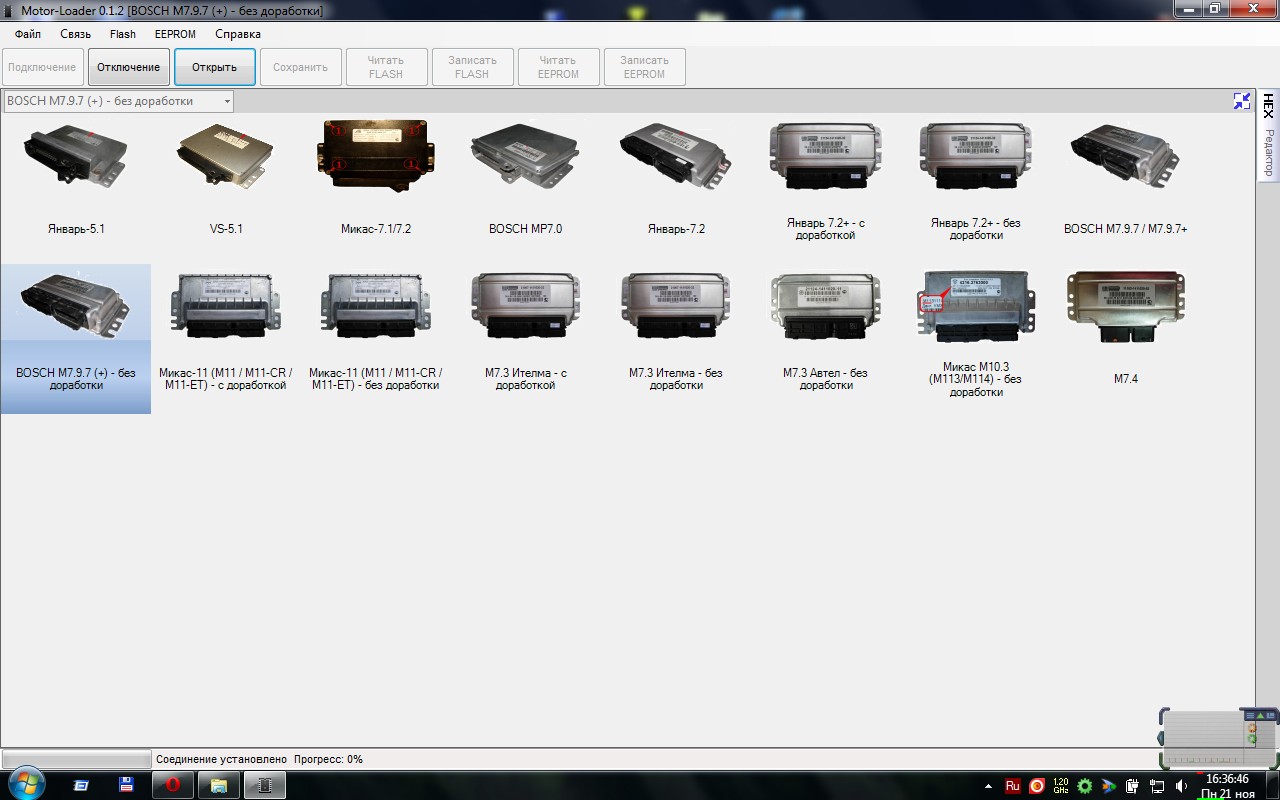Show hidden system tray icons

pyautogui.click(x=989, y=786)
